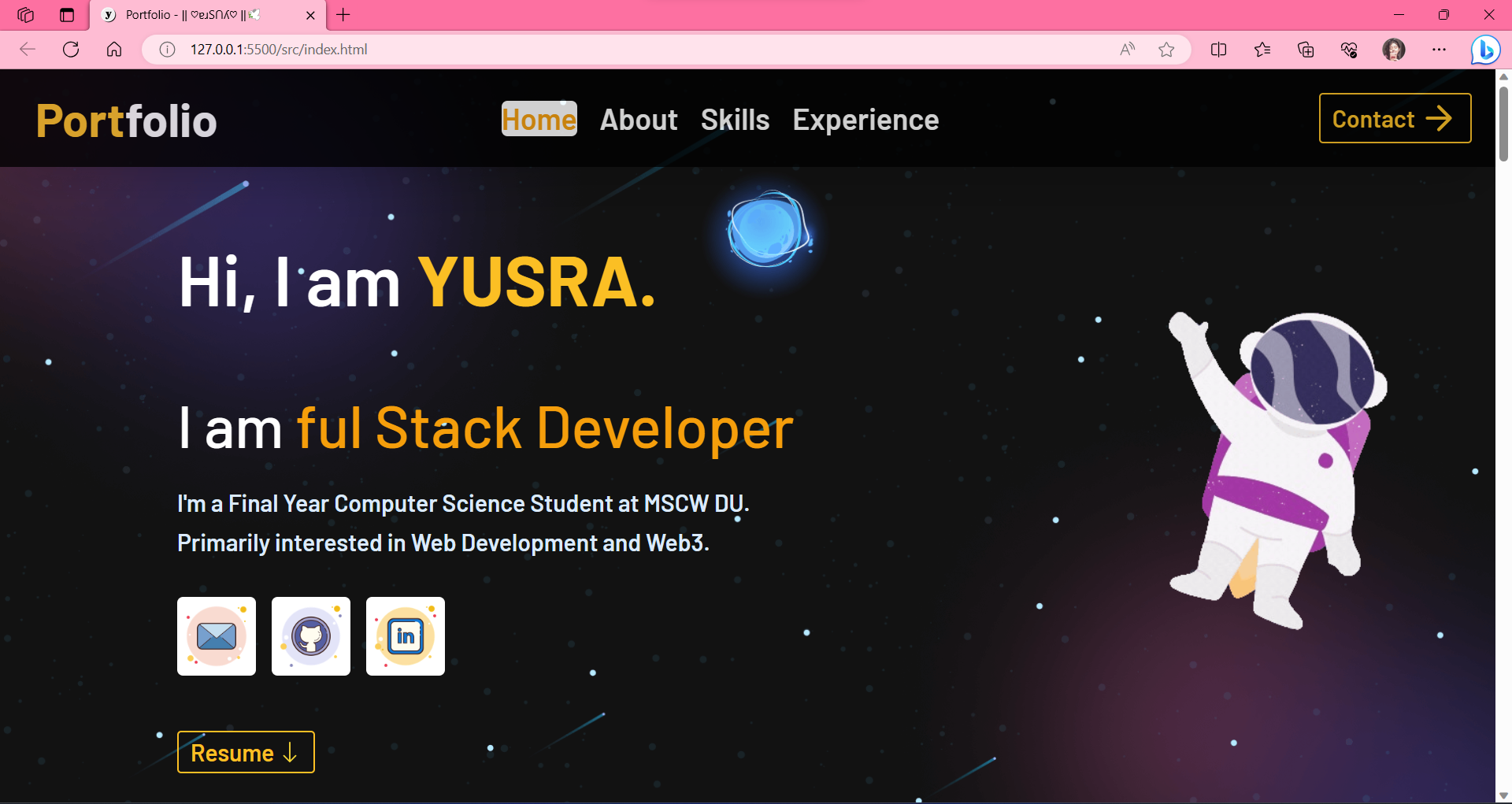Select Experience in the navigation bar
This screenshot has width=1512, height=804.
pos(865,120)
